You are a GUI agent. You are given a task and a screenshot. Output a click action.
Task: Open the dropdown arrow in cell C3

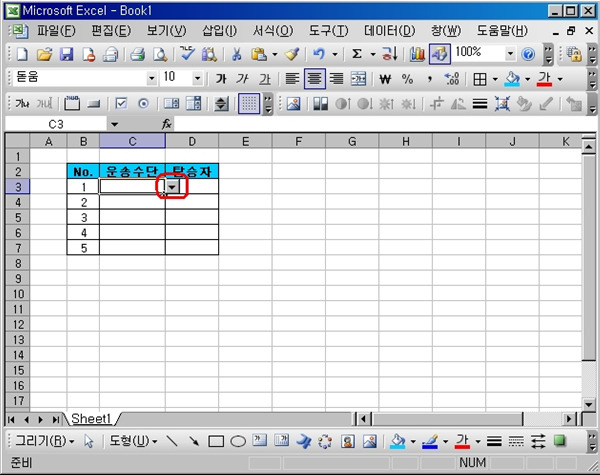click(174, 186)
